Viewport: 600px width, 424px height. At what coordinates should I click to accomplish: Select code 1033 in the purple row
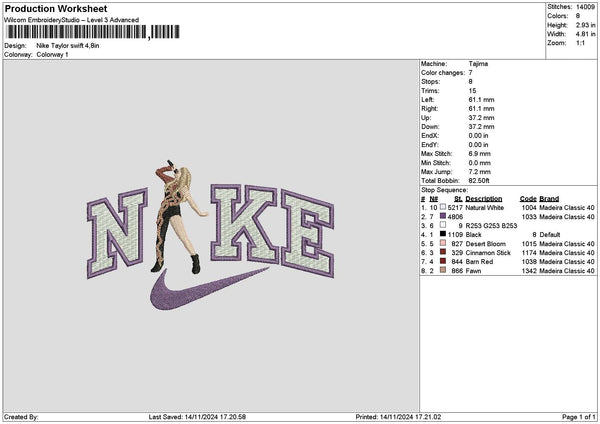529,217
